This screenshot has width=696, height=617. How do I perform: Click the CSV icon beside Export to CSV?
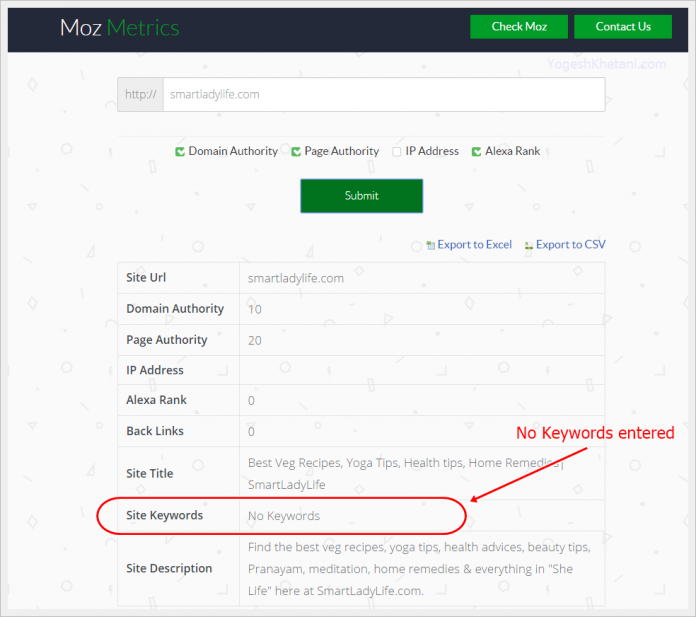point(529,245)
